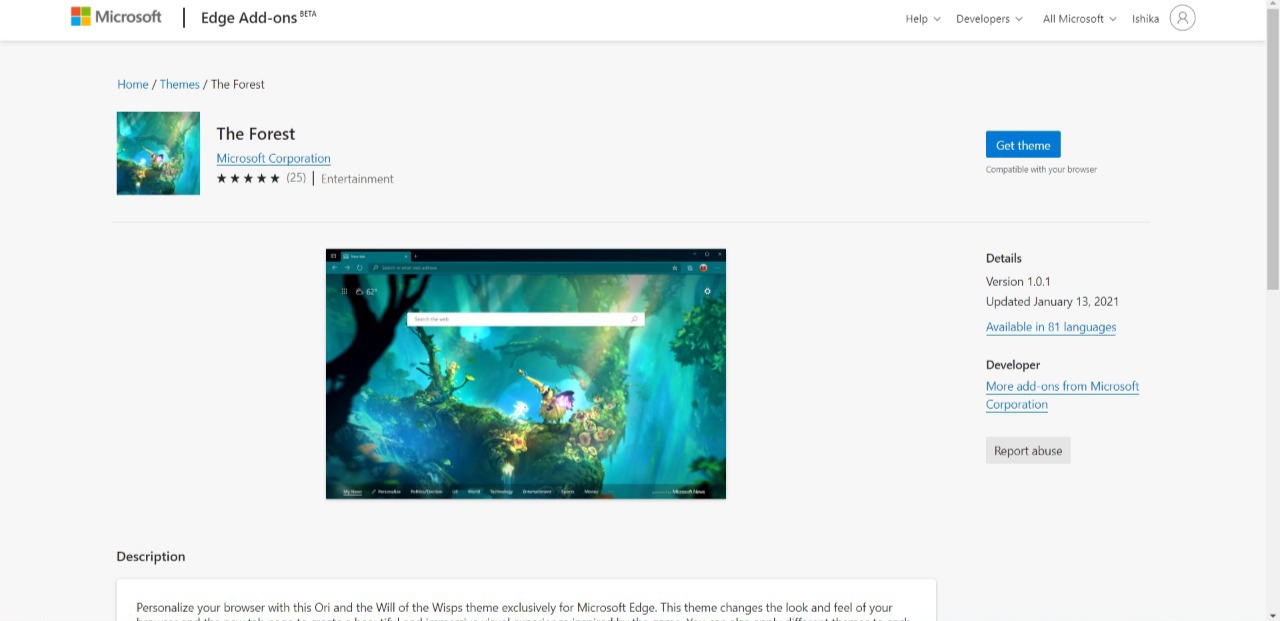This screenshot has width=1280, height=621.
Task: Click the Compatible with your browser note
Action: click(1041, 170)
